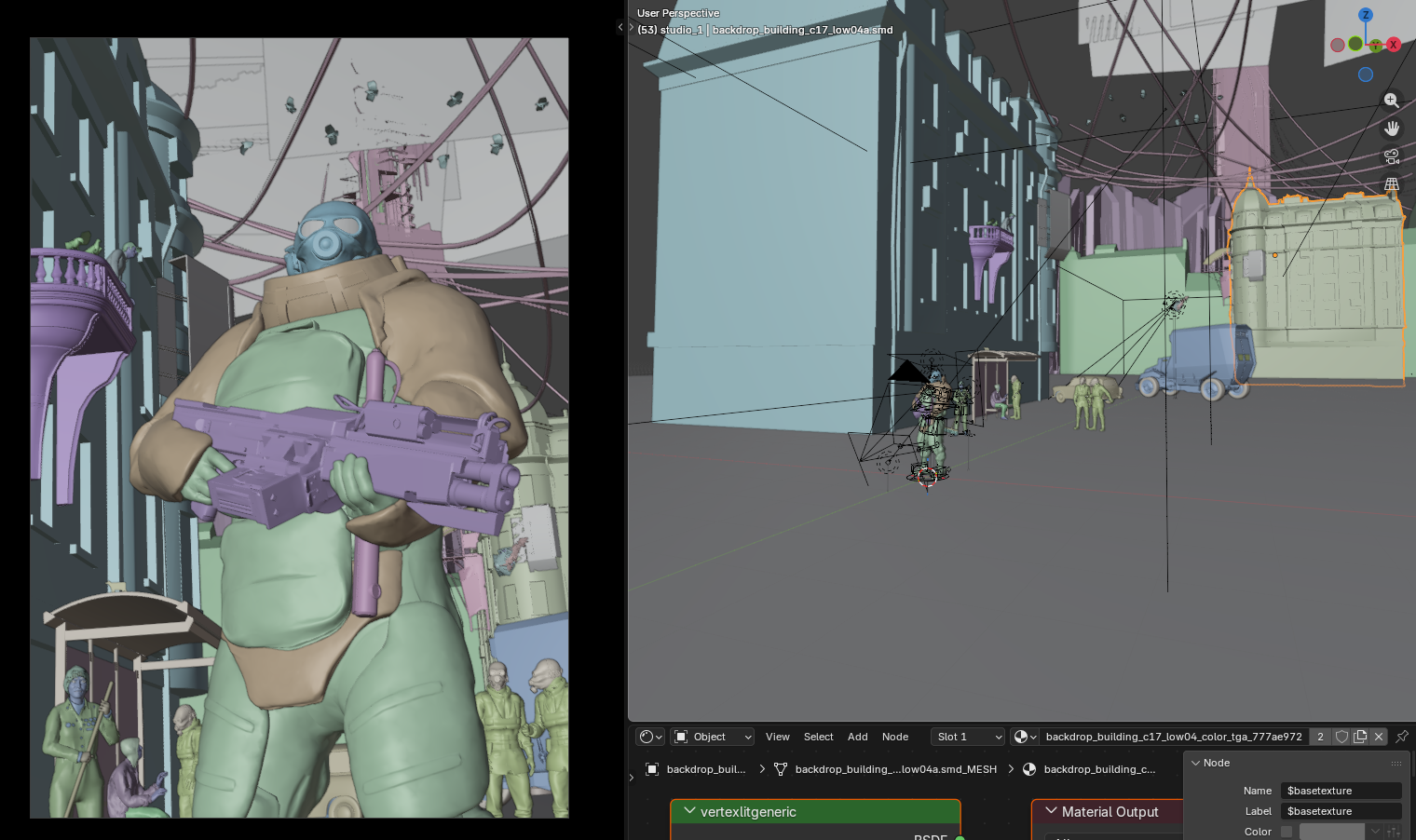The image size is (1416, 840).
Task: Toggle the pin icon in node editor header
Action: (1402, 737)
